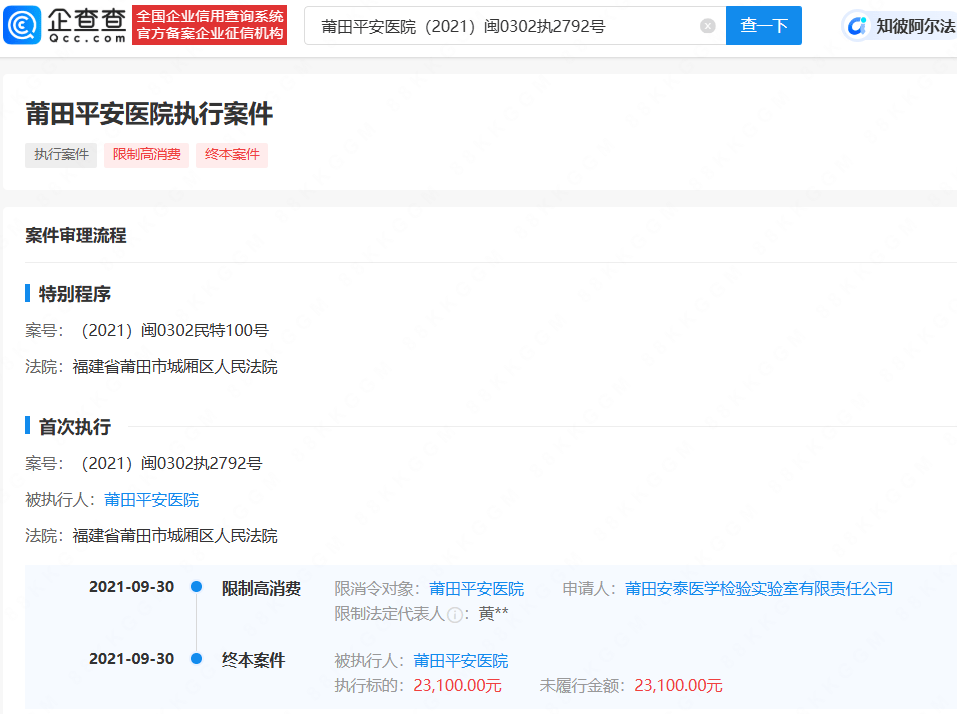Click the timeline dot for 终本案件
The width and height of the screenshot is (957, 714).
[x=197, y=659]
